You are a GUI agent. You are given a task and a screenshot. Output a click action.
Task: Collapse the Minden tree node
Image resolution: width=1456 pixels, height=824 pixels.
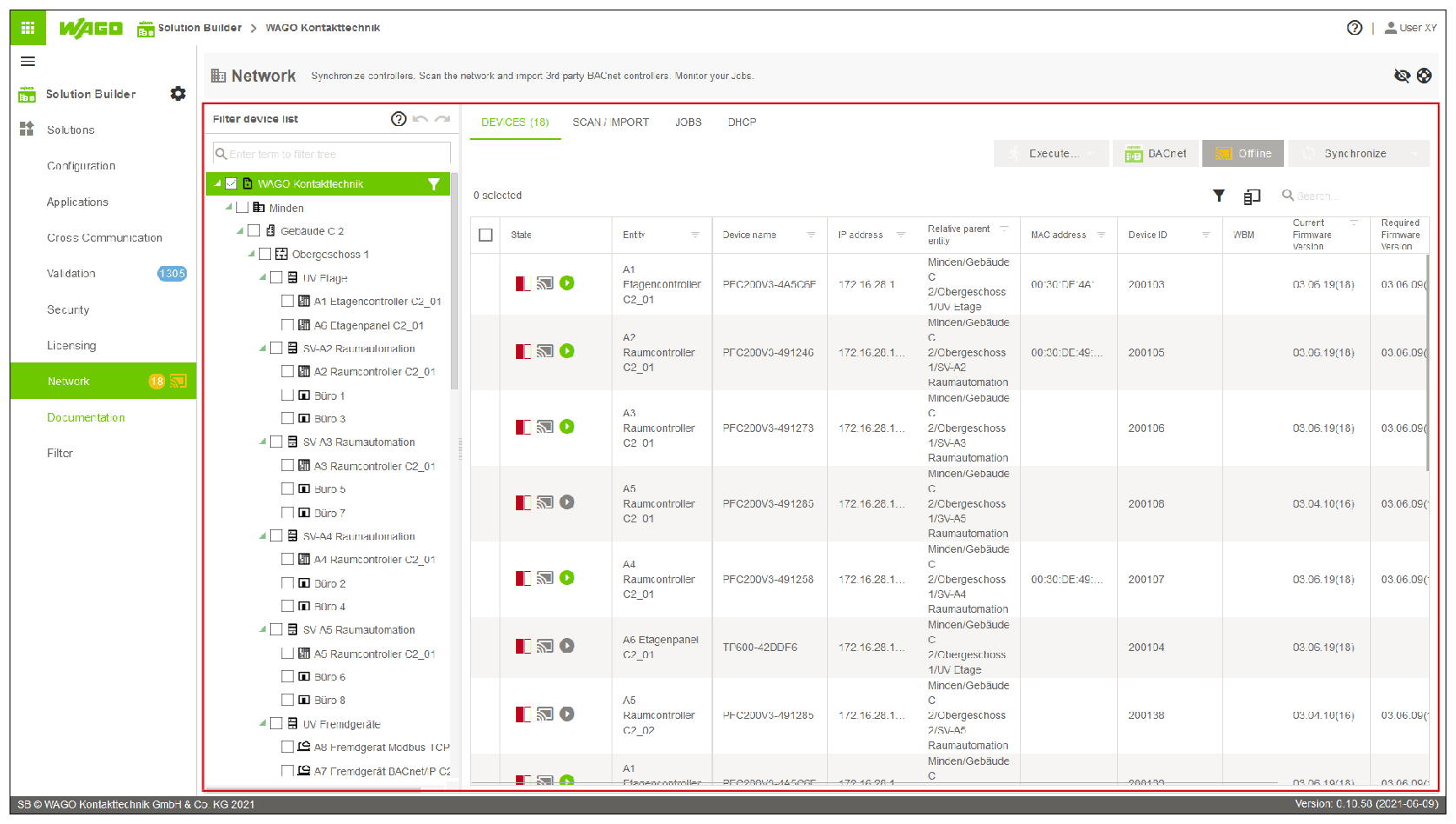228,207
